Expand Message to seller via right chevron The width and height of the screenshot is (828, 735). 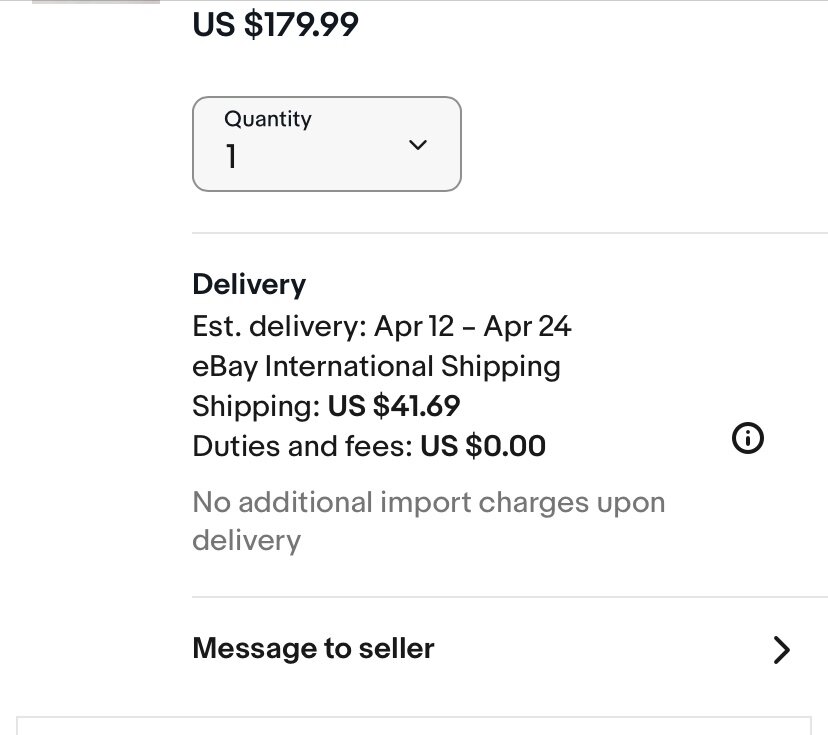pyautogui.click(x=782, y=649)
